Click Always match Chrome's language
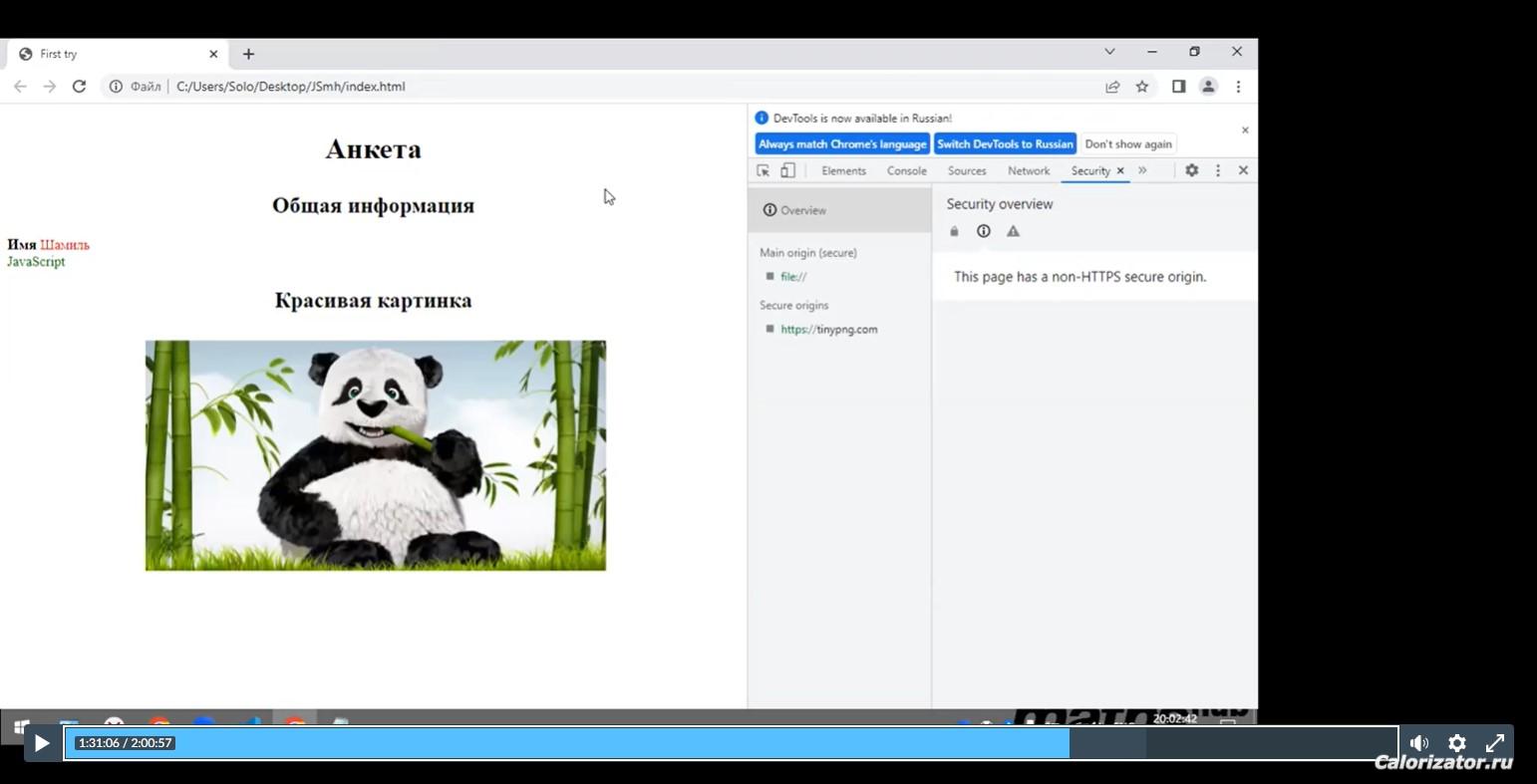1537x784 pixels. [842, 143]
